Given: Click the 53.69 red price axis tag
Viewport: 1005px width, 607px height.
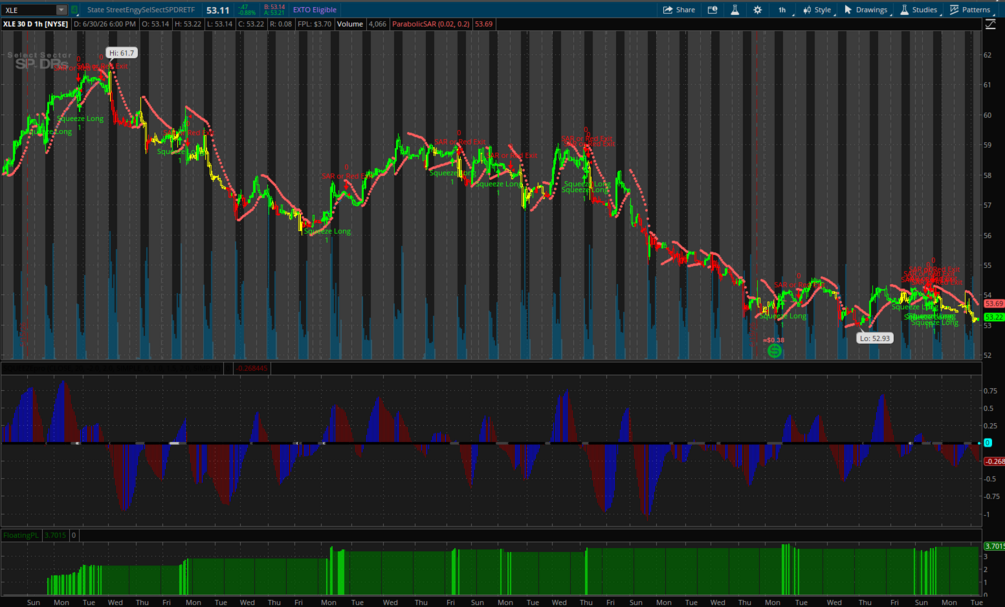Looking at the screenshot, I should coord(994,303).
